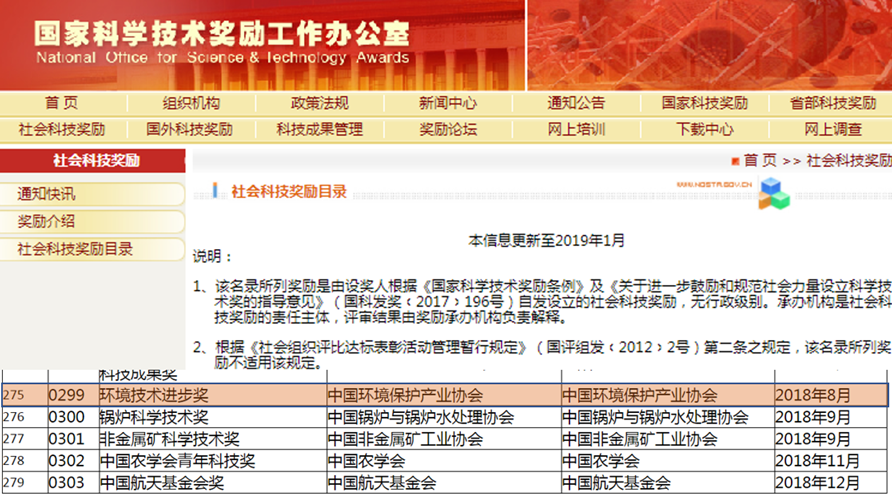Open 通知快讯 in the left sidebar
The width and height of the screenshot is (892, 504).
pyautogui.click(x=92, y=194)
